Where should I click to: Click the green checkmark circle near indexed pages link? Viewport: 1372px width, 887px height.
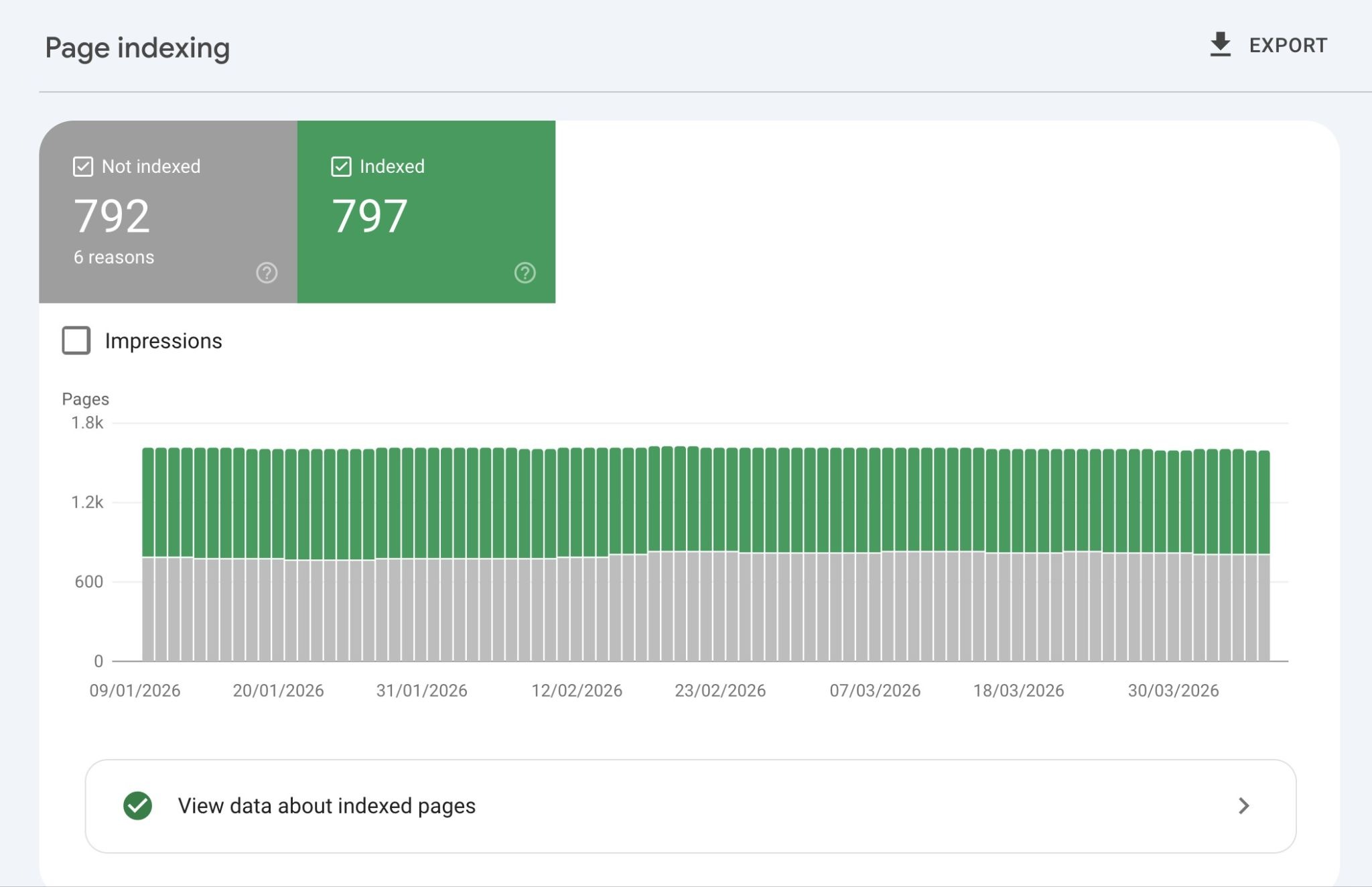point(139,806)
